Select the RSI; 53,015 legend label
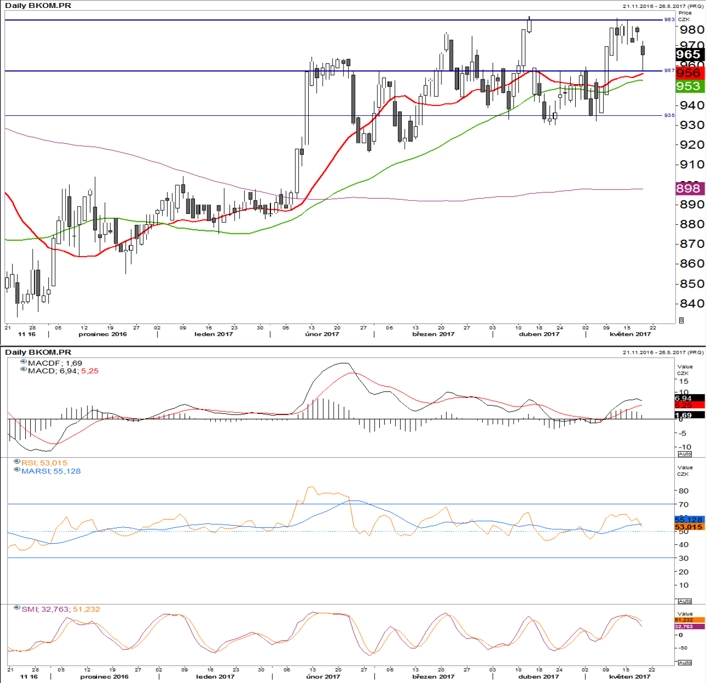The height and width of the screenshot is (683, 706). pos(44,463)
